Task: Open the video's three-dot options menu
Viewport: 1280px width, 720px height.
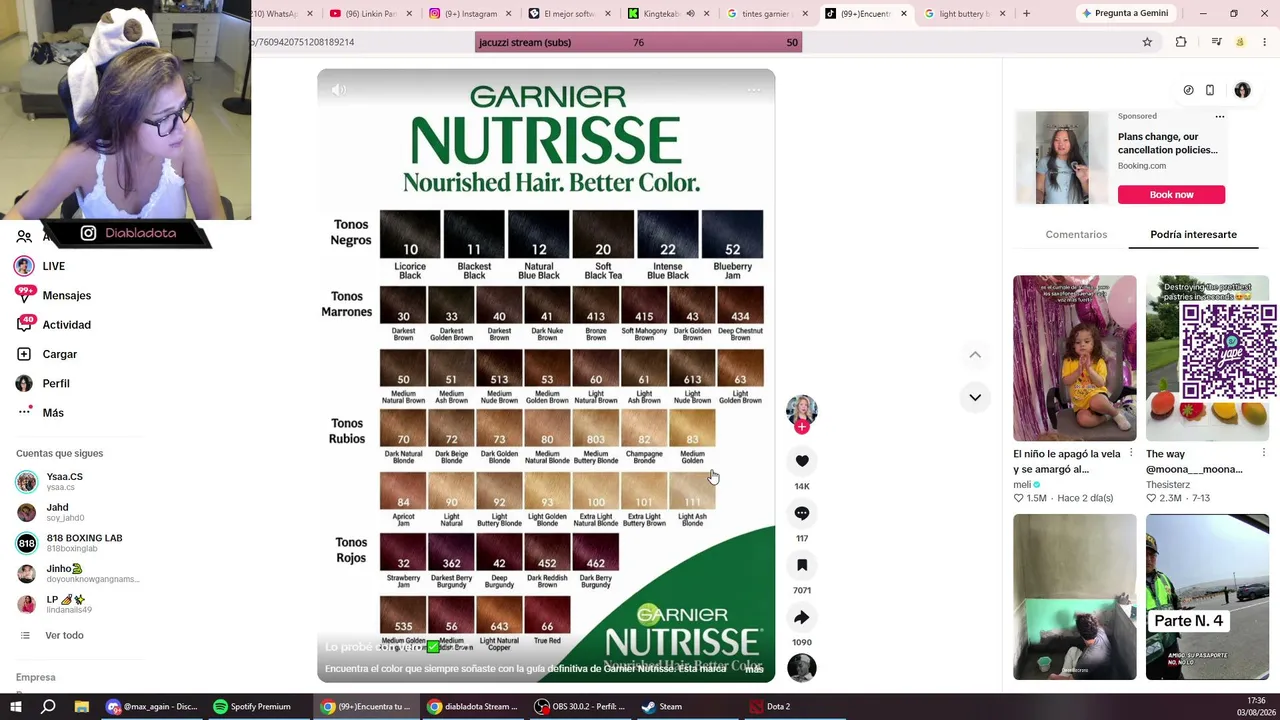Action: [754, 90]
